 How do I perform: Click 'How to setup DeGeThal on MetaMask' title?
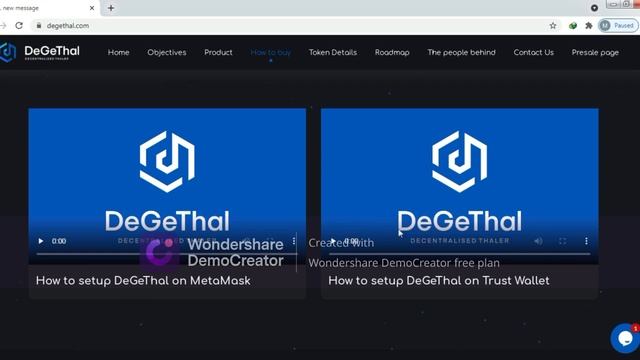143,281
